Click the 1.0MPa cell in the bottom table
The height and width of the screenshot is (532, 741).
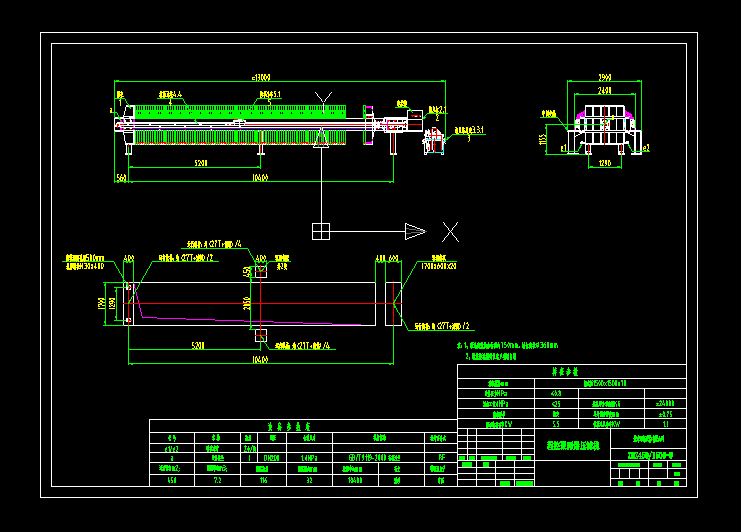[309, 458]
